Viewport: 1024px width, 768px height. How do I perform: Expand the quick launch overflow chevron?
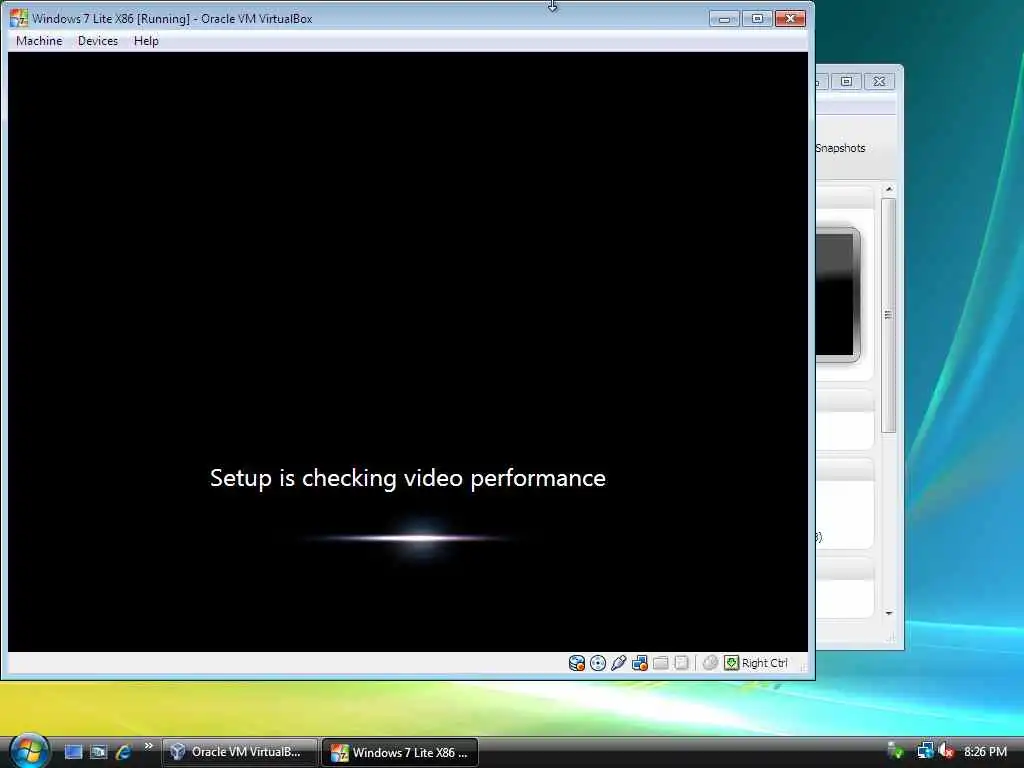148,746
